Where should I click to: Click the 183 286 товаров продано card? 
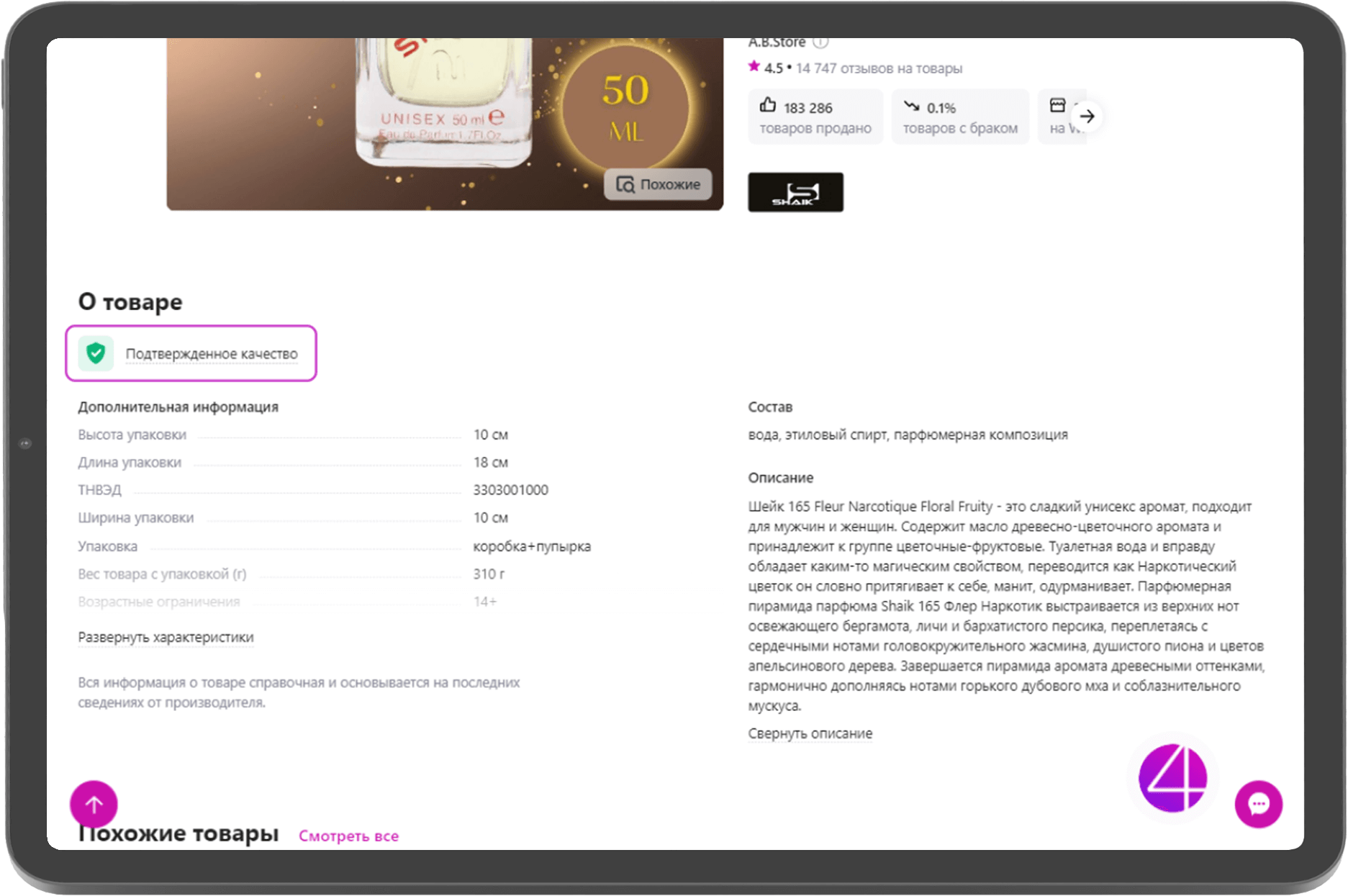coord(815,117)
